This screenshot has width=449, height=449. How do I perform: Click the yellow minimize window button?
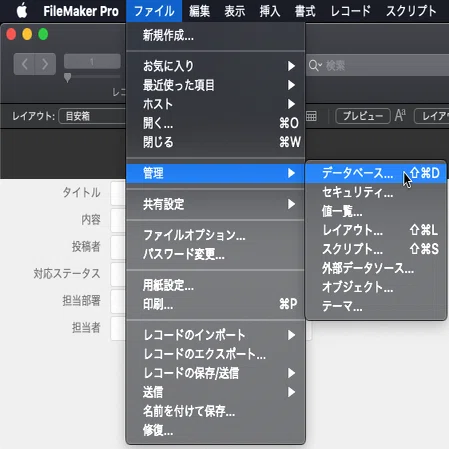[x=27, y=34]
